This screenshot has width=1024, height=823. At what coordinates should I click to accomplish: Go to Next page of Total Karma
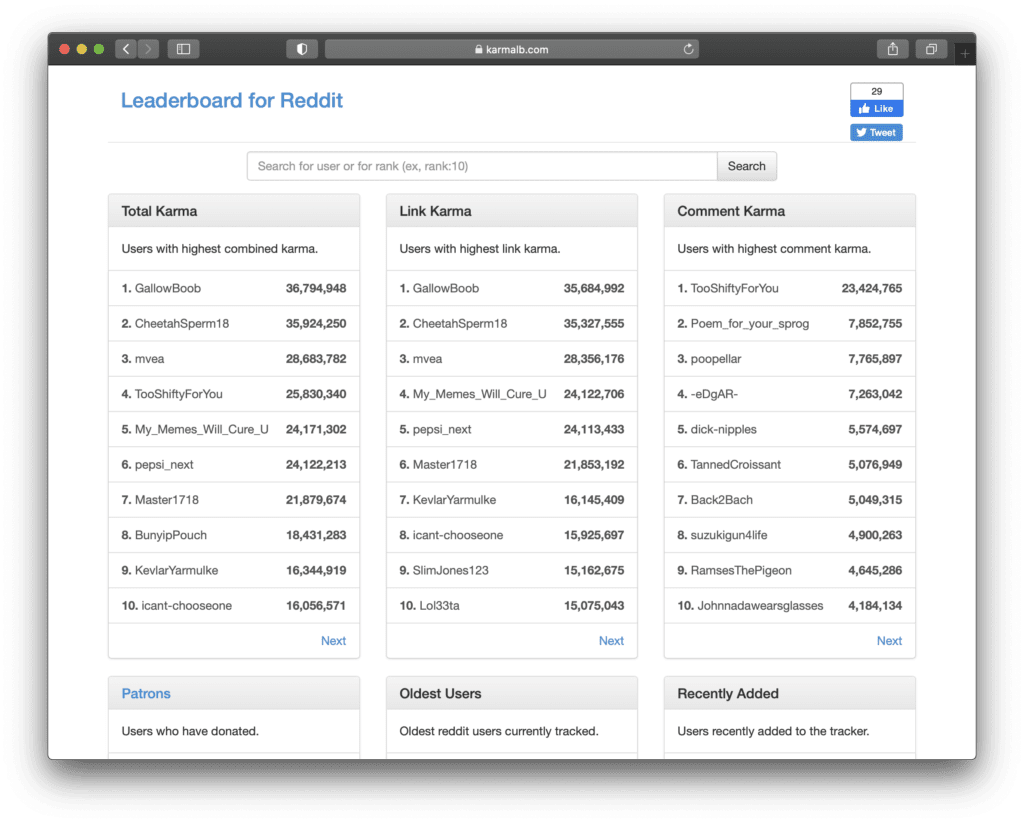[x=333, y=641]
